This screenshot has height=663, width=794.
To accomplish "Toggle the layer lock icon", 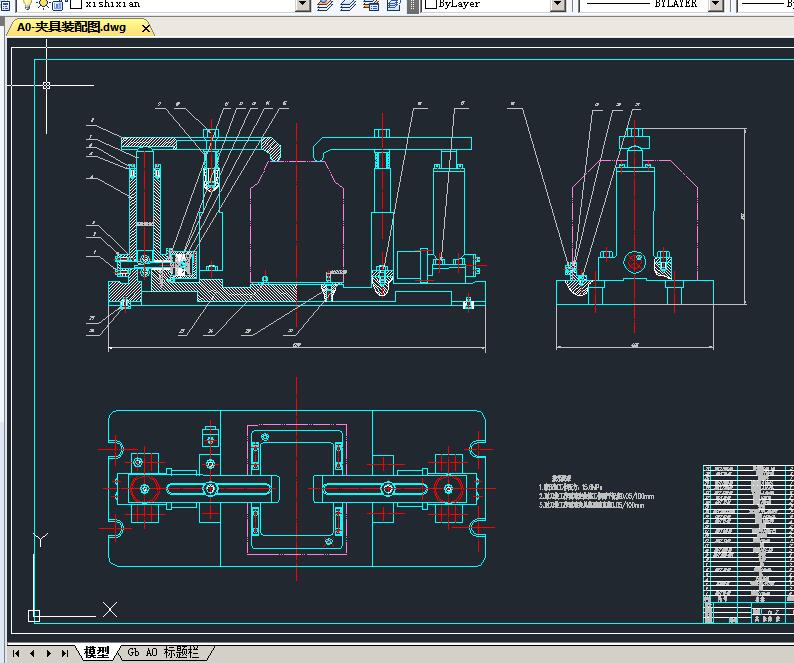I will 59,5.
